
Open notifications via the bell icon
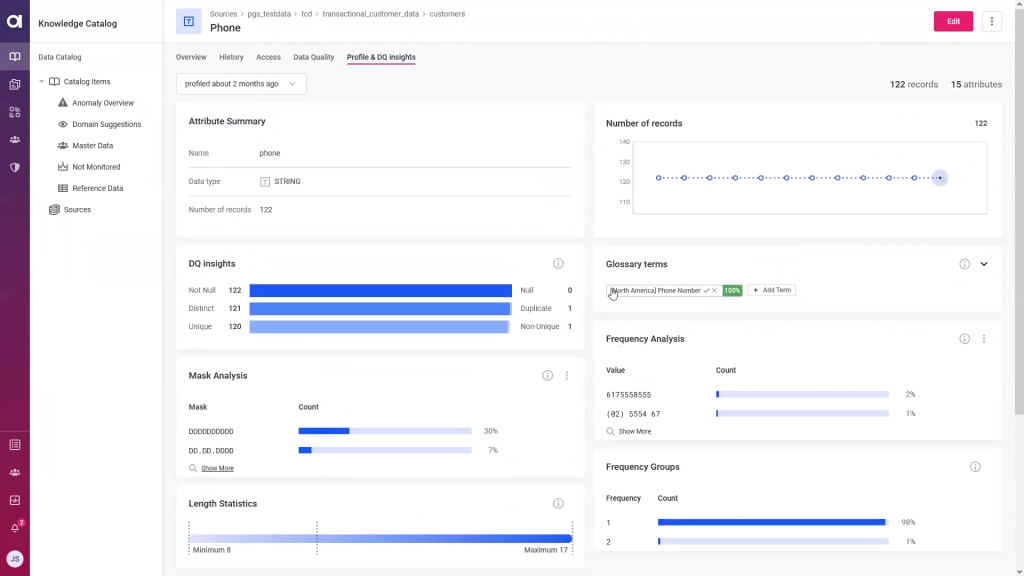click(x=14, y=525)
